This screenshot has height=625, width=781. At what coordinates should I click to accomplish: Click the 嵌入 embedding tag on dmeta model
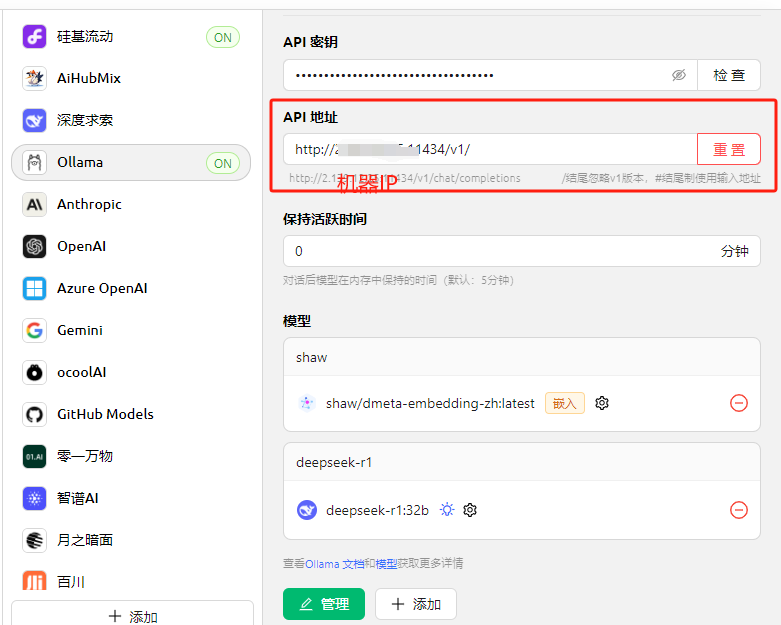point(565,403)
